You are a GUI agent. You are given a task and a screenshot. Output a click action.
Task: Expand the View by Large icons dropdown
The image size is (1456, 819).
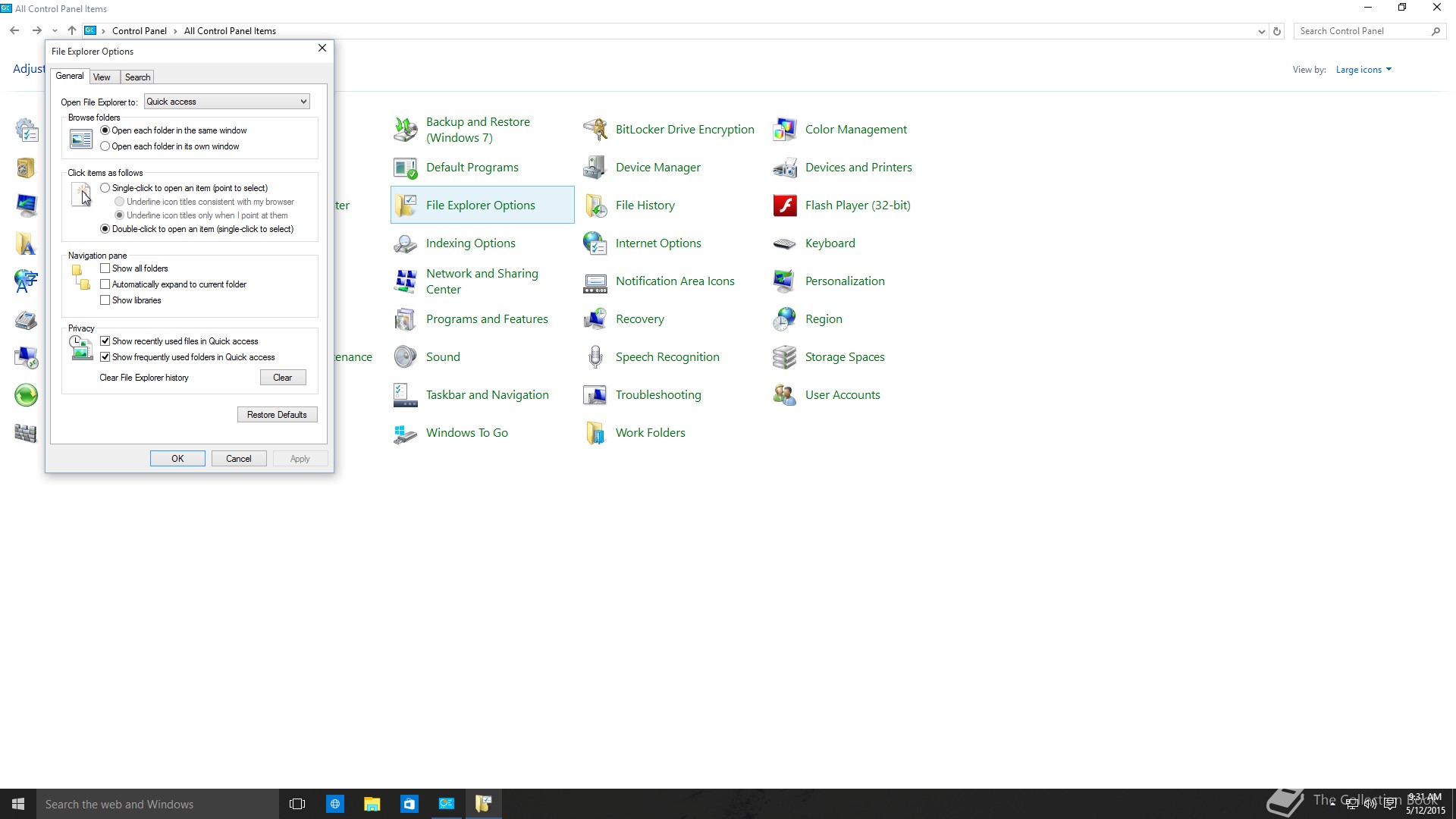[1363, 70]
